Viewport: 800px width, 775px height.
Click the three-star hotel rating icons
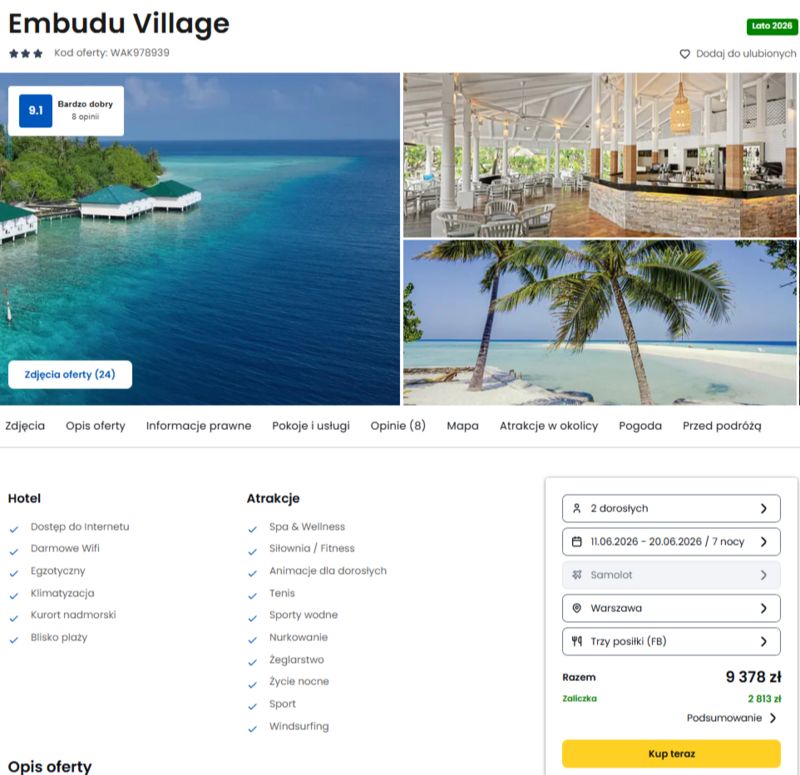tap(26, 54)
